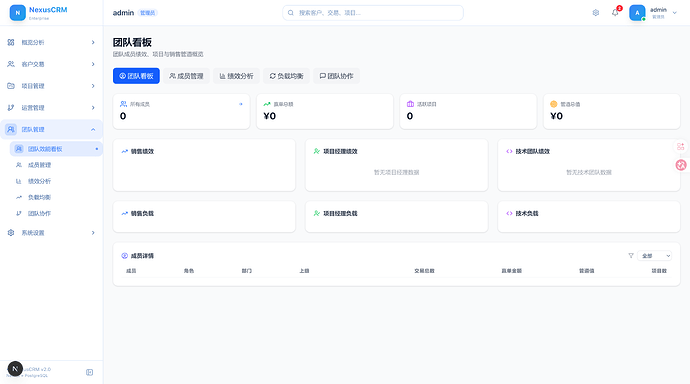Click the 成员 column header
This screenshot has height=384, width=690.
pos(131,271)
